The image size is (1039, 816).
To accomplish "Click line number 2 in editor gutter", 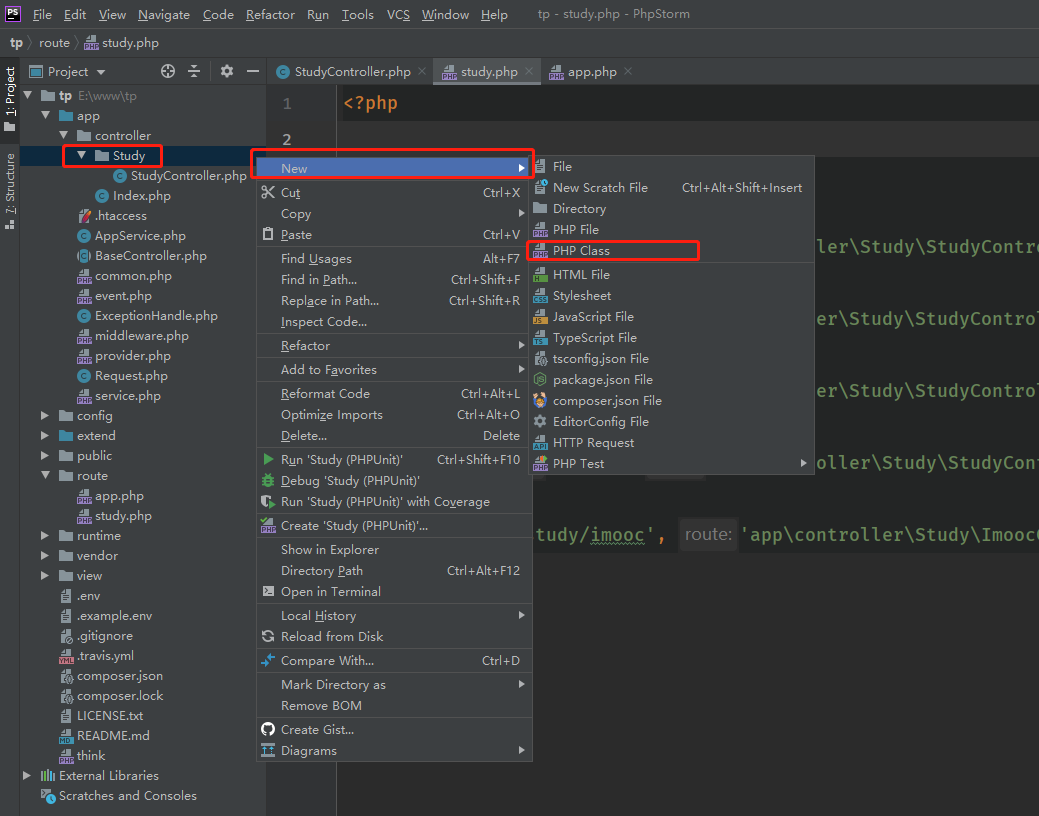I will coord(286,139).
